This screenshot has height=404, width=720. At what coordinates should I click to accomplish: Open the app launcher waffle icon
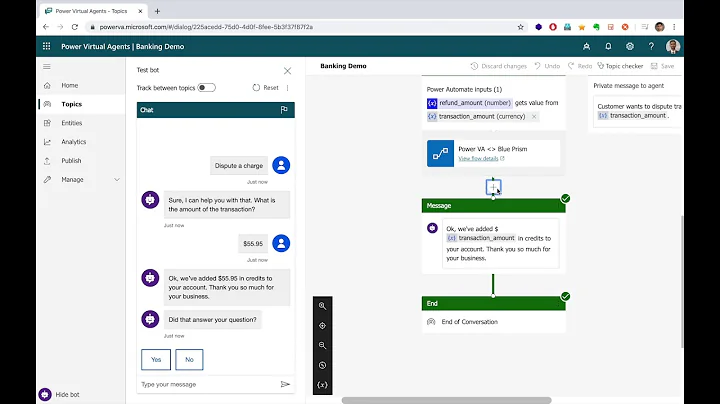tap(46, 46)
